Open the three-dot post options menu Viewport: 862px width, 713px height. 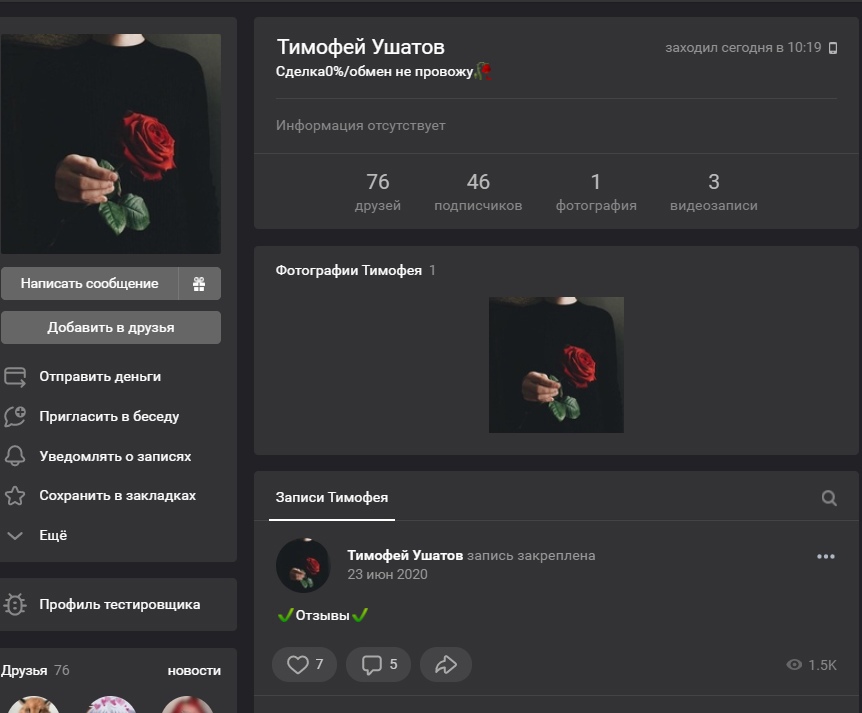[825, 557]
